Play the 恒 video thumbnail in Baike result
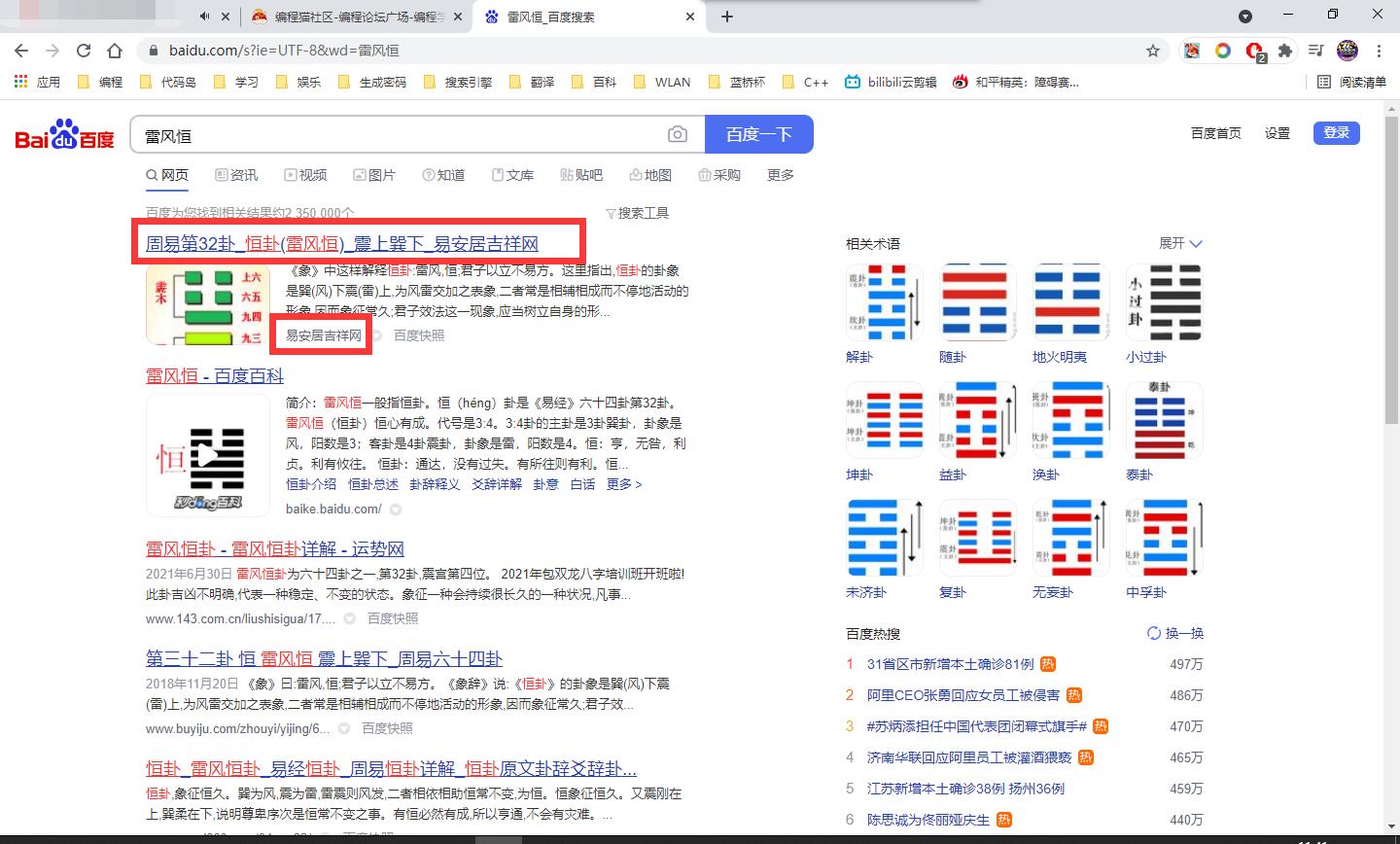The height and width of the screenshot is (844, 1400). (x=207, y=455)
